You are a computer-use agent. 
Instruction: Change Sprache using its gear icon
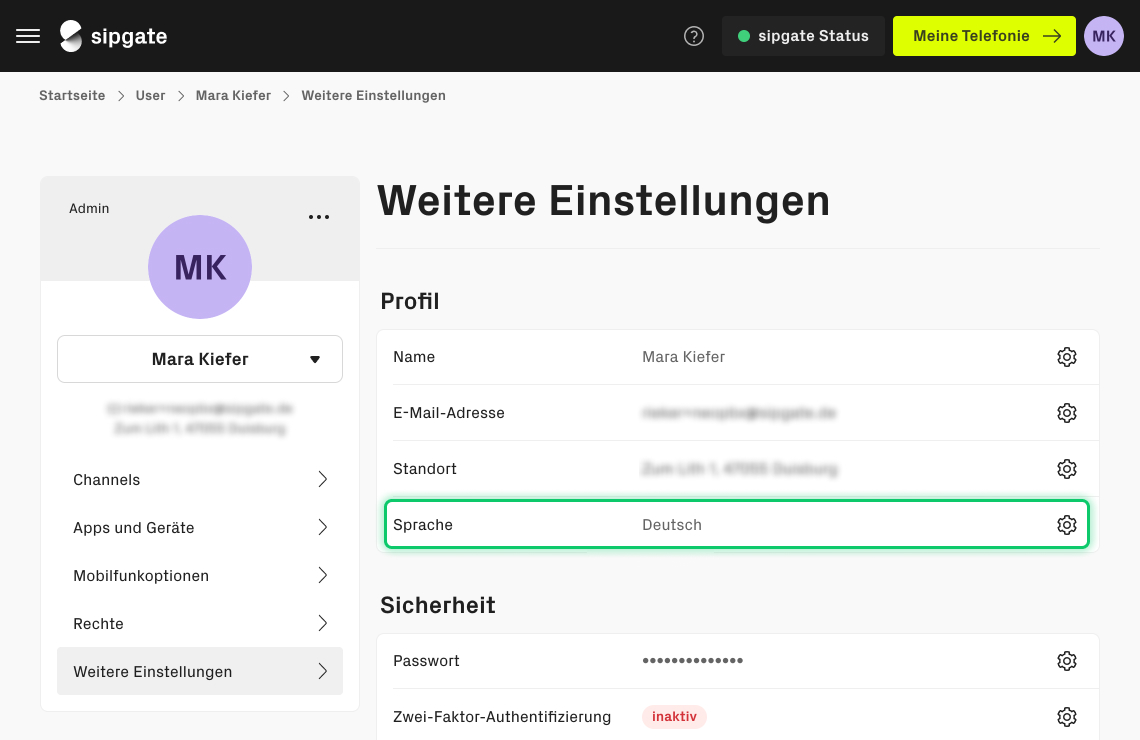[x=1066, y=525]
